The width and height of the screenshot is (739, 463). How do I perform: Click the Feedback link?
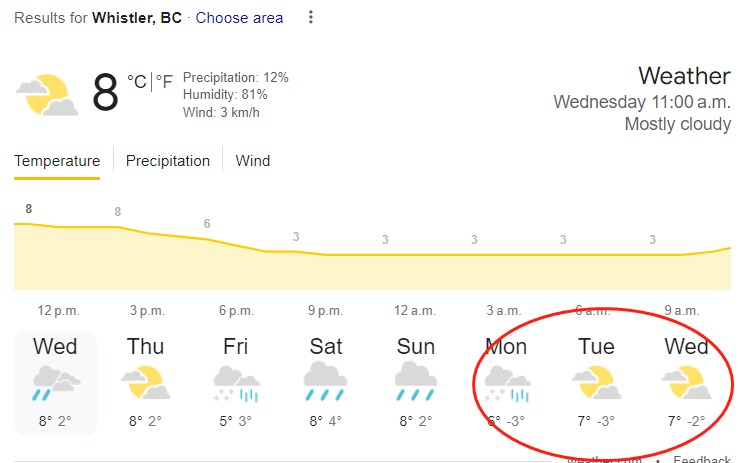pos(702,459)
